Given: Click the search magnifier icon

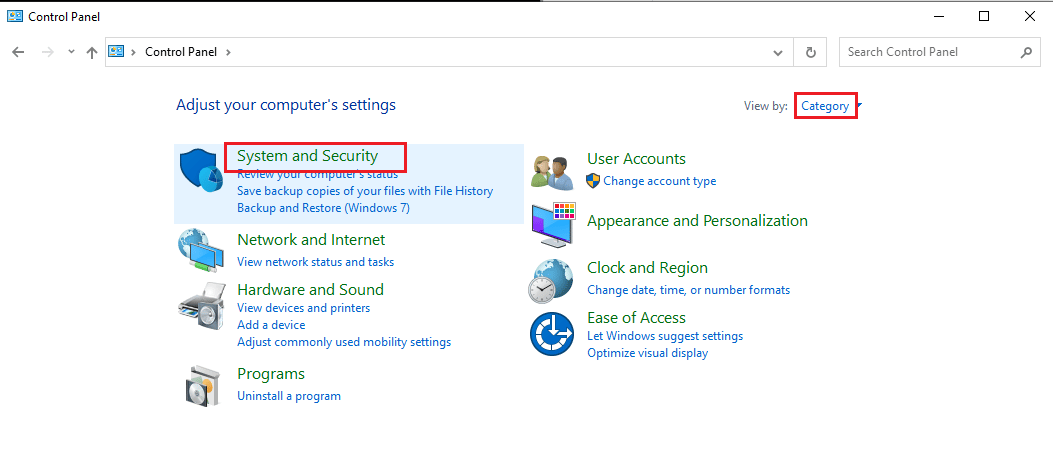Looking at the screenshot, I should pos(1025,52).
